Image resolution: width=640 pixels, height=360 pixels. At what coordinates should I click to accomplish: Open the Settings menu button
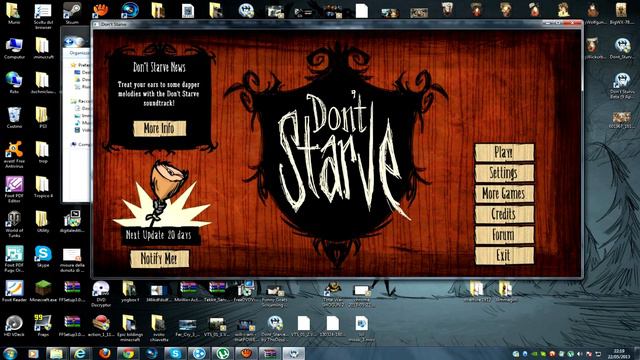tap(504, 173)
